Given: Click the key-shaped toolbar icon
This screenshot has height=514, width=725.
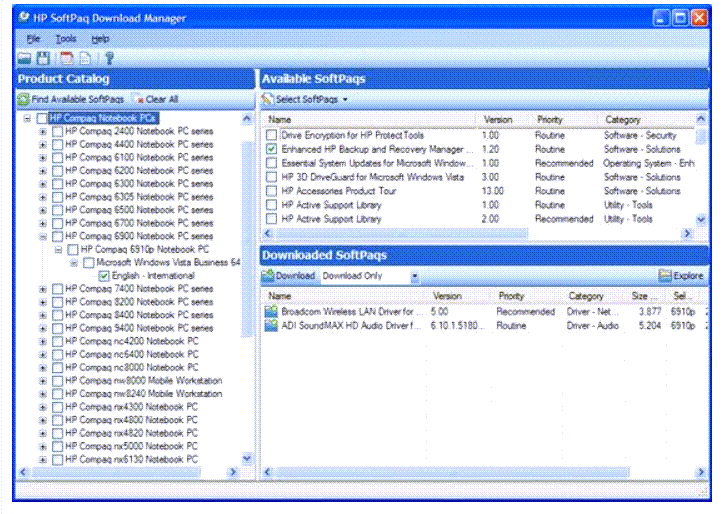Looking at the screenshot, I should click(x=110, y=58).
